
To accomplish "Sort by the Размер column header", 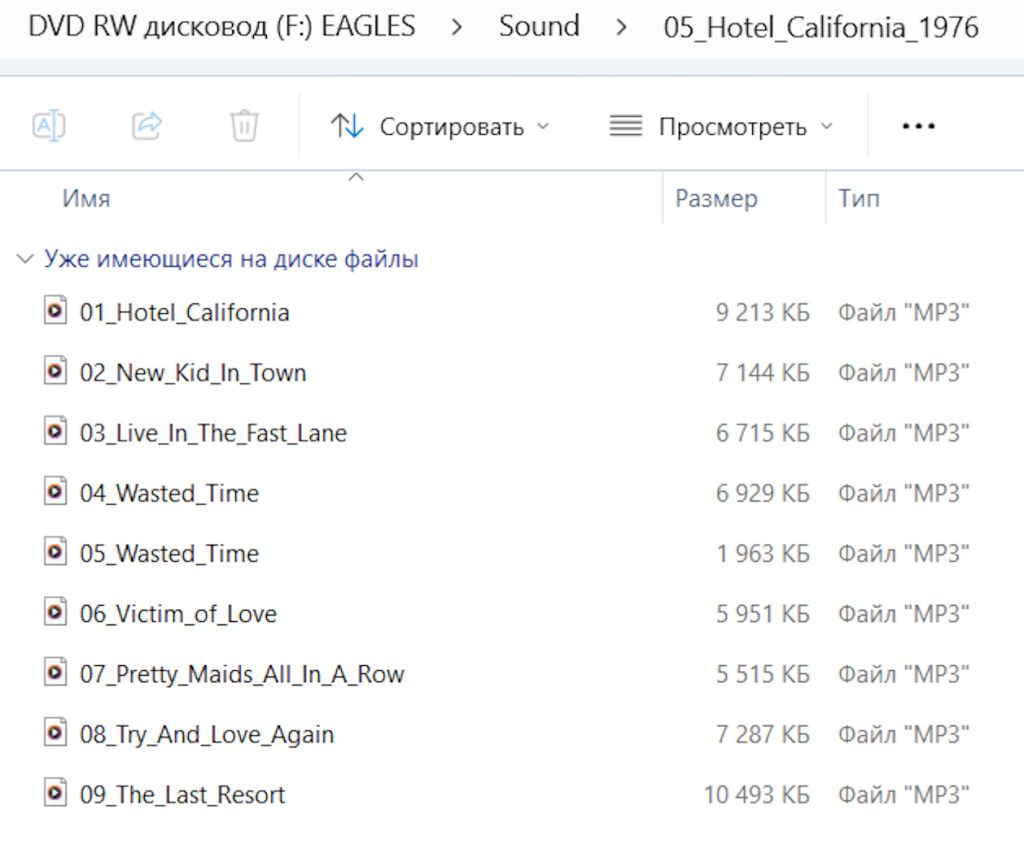I will coord(716,199).
